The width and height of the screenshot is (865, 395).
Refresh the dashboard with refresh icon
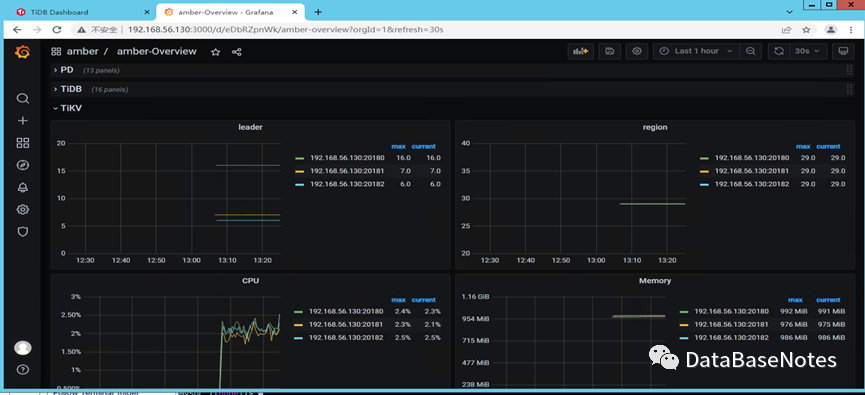(x=779, y=51)
